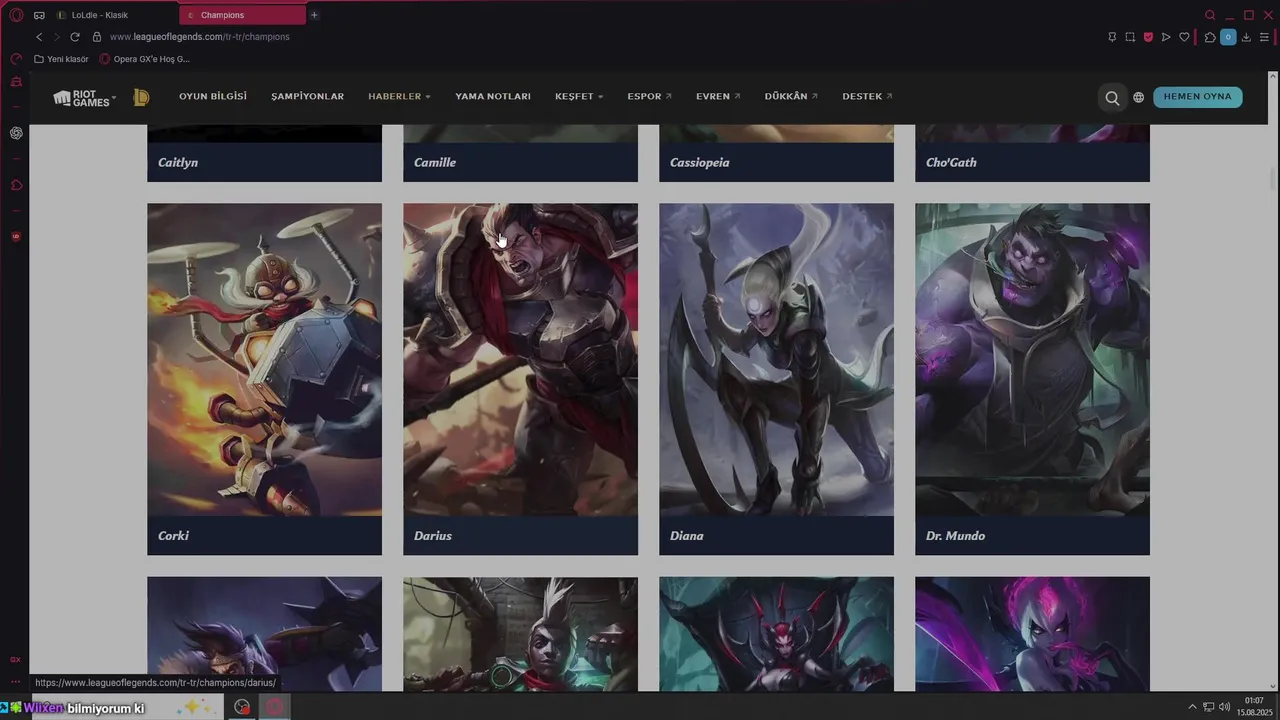Click the network icon in system tray

1208,707
